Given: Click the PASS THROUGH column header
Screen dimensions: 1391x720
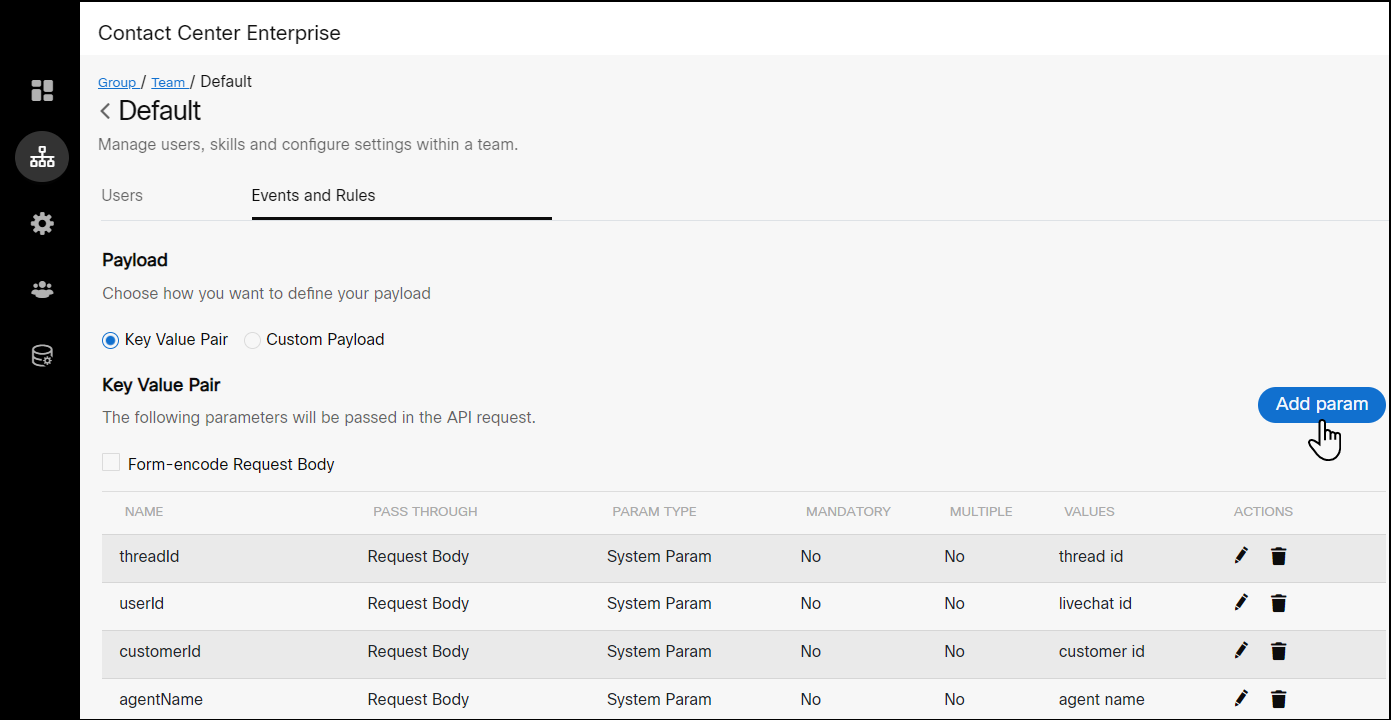Looking at the screenshot, I should tap(425, 511).
